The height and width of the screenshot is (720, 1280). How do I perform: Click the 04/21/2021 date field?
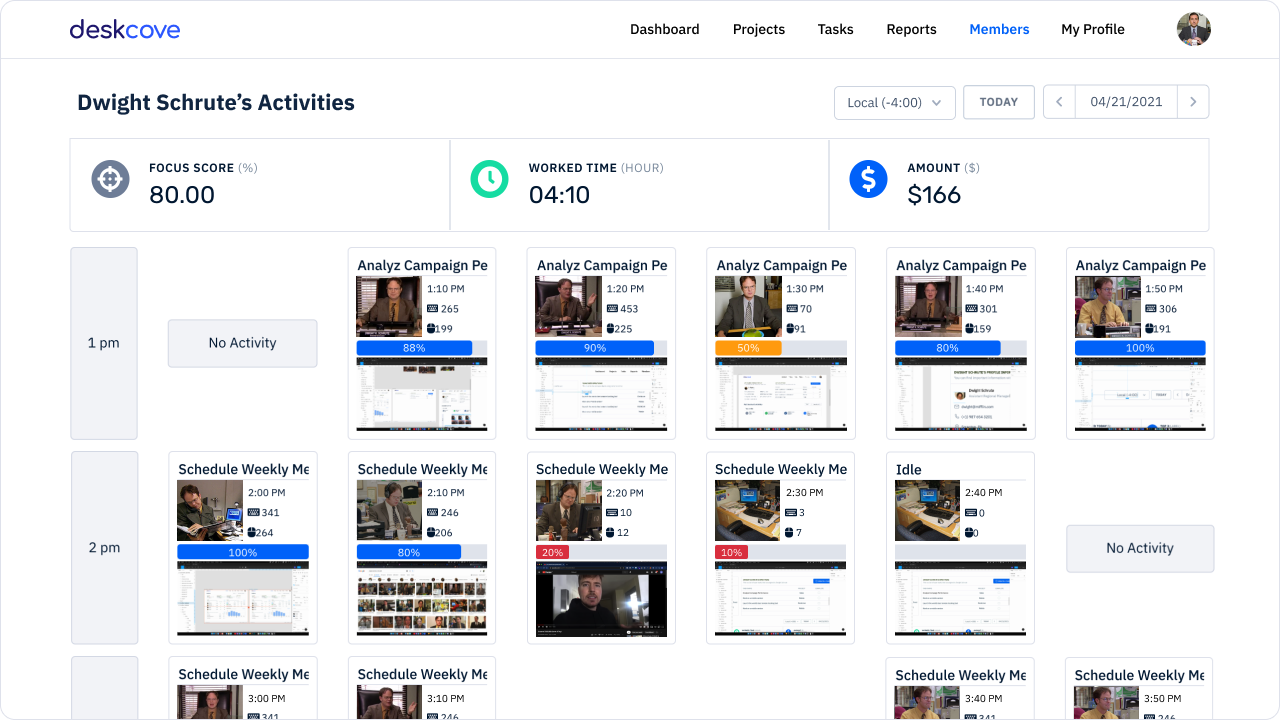(1126, 102)
